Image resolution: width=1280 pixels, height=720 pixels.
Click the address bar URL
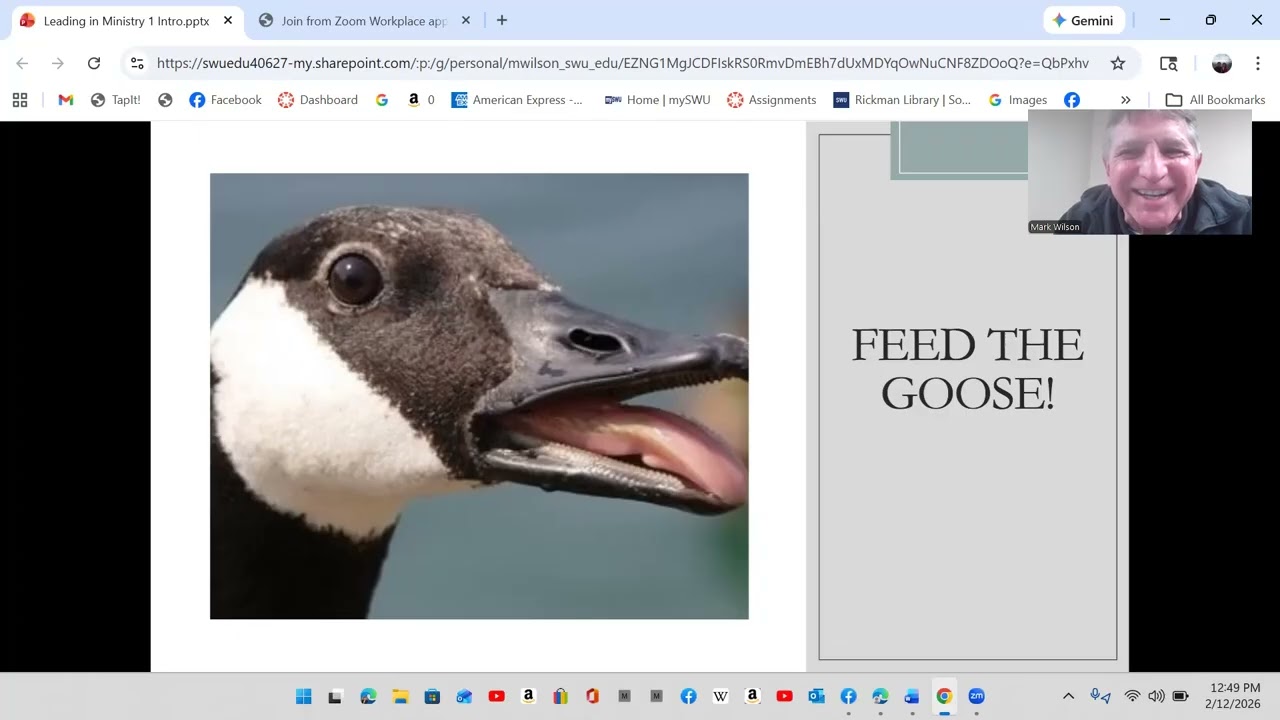(622, 63)
